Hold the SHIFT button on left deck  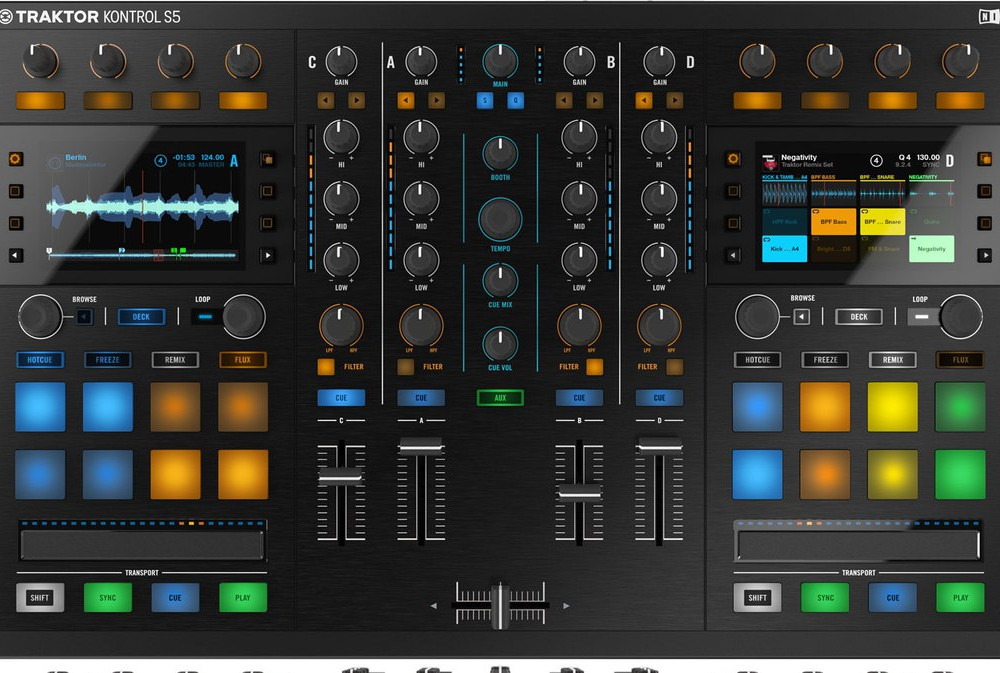(40, 598)
